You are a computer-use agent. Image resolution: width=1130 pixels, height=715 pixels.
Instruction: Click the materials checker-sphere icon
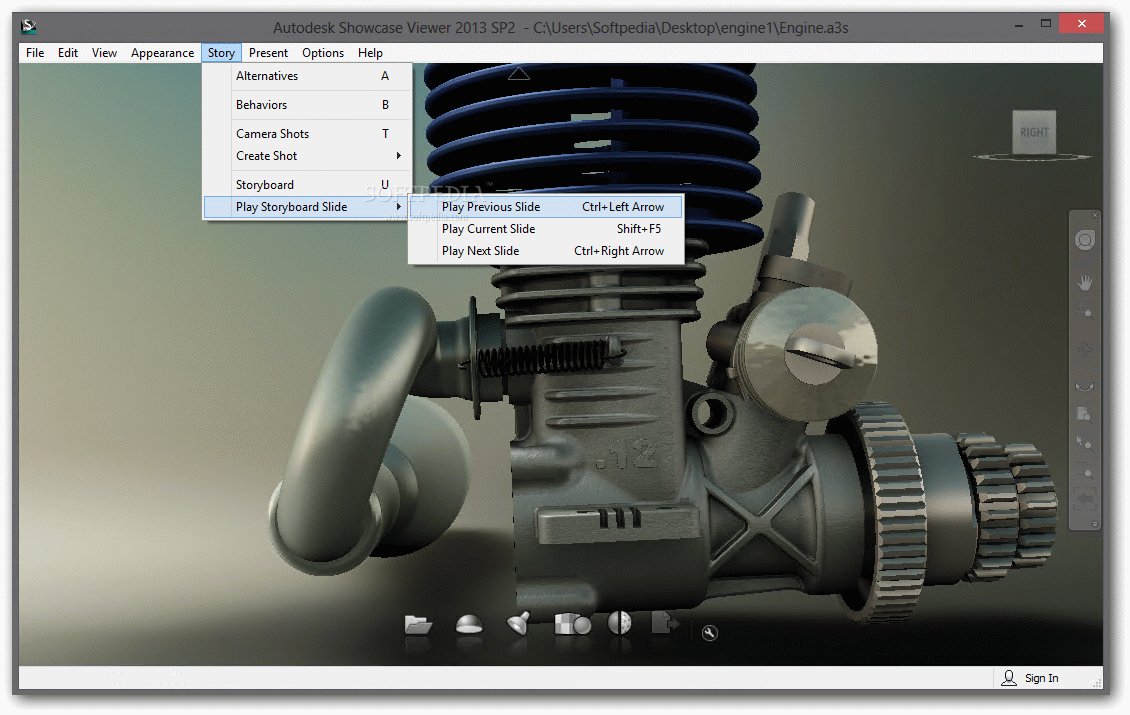572,623
